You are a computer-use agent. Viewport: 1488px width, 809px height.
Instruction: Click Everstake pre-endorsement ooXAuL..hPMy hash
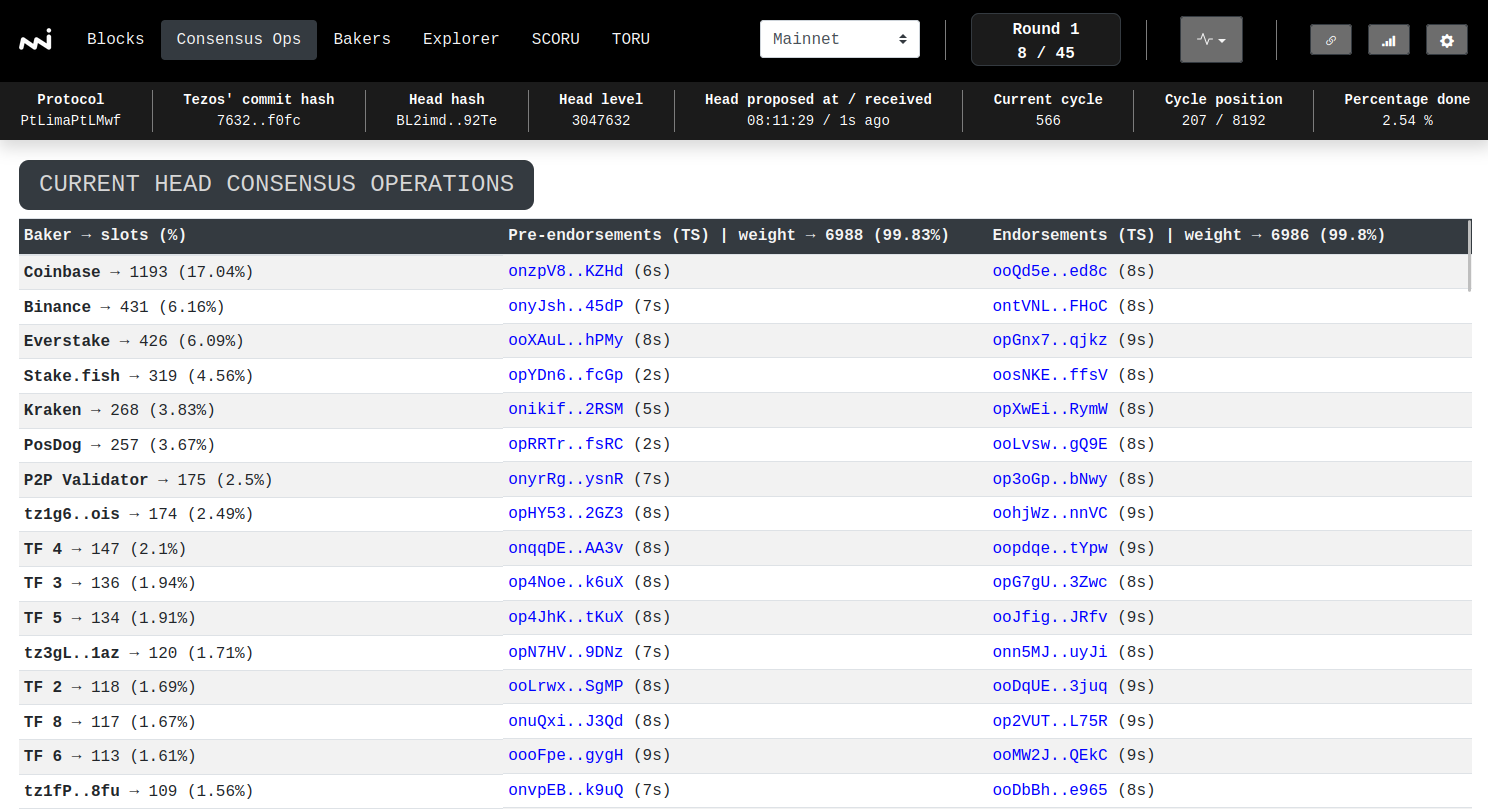coord(565,340)
